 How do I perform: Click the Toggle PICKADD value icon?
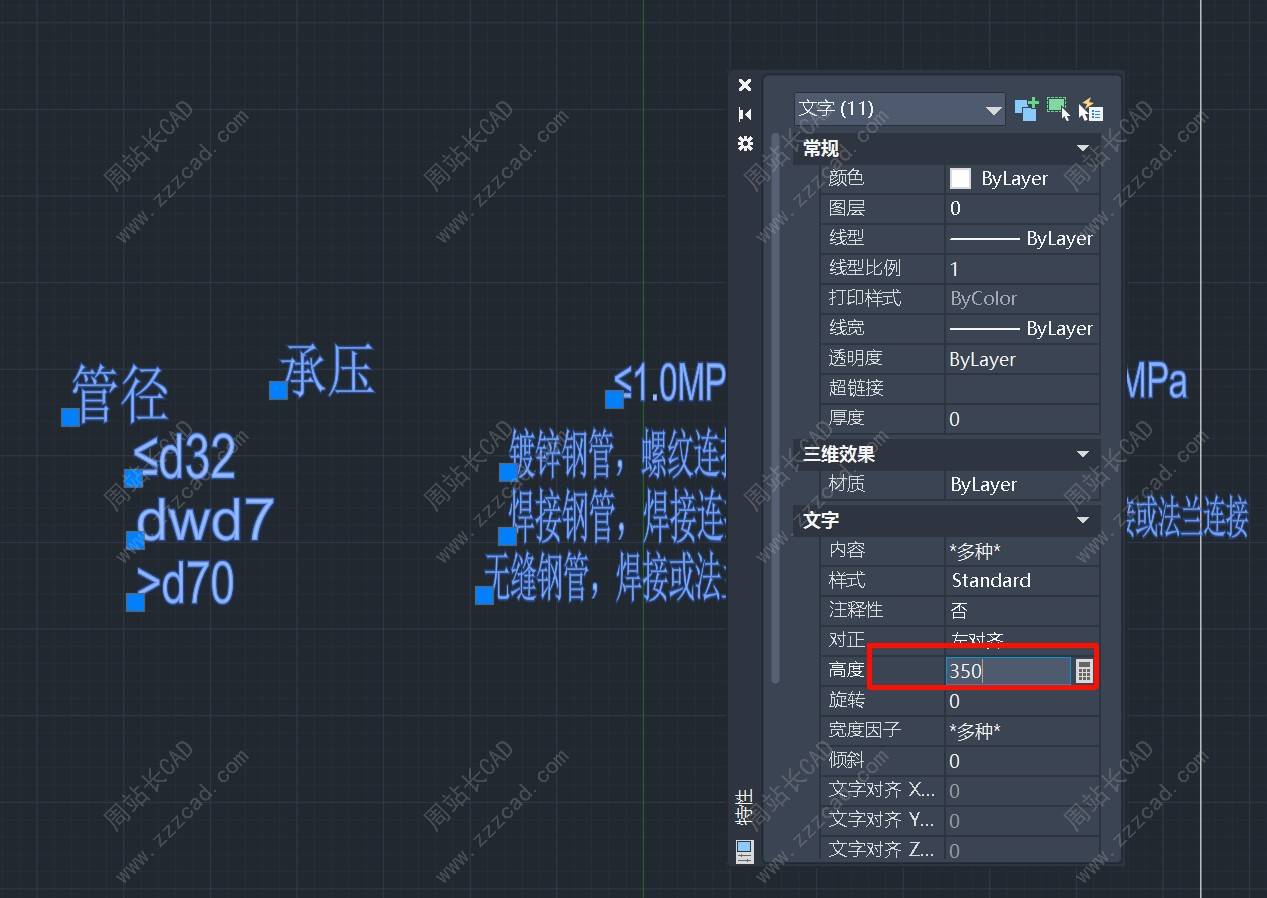1026,109
